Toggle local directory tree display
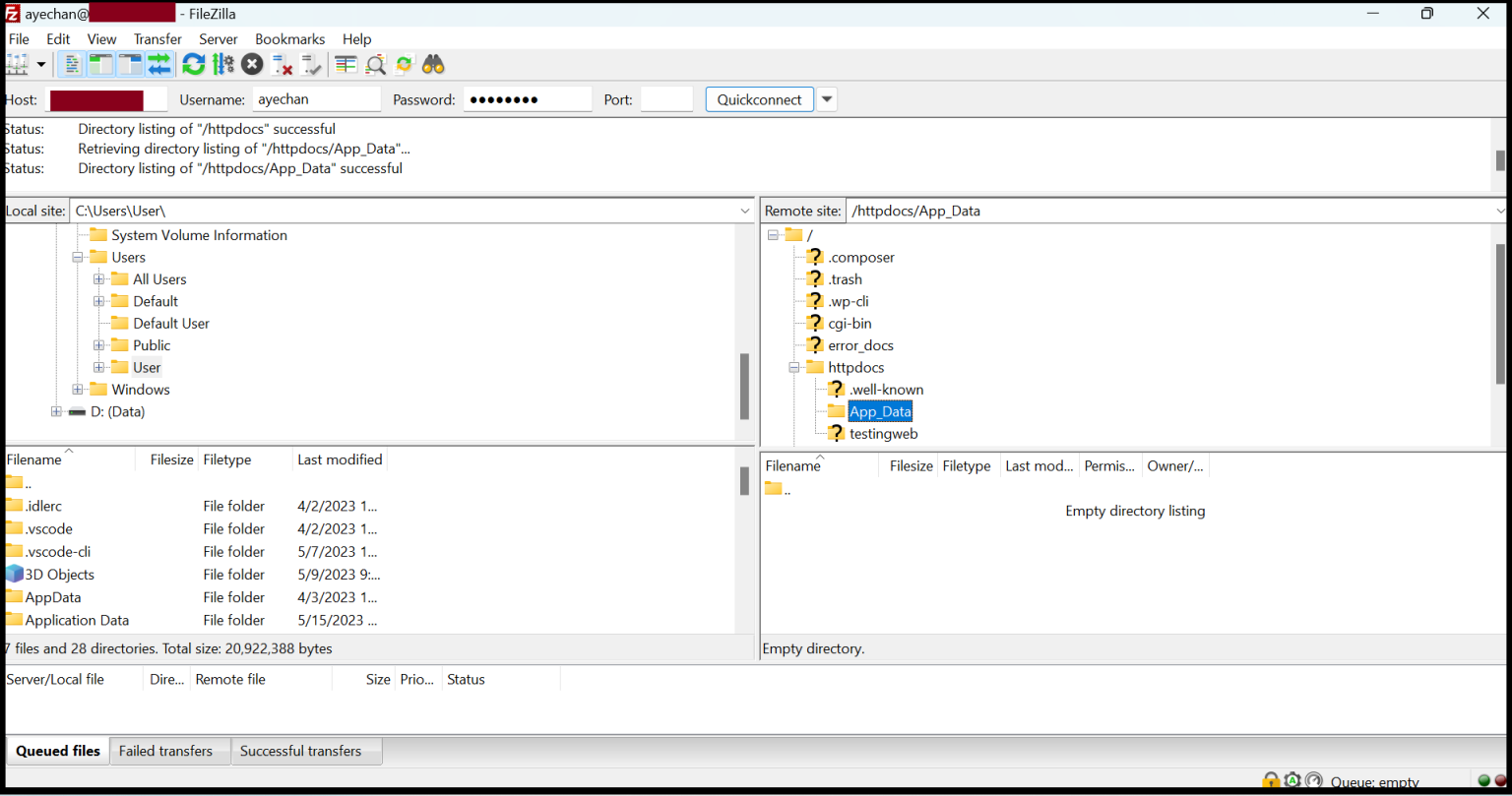This screenshot has height=796, width=1512. coord(100,65)
